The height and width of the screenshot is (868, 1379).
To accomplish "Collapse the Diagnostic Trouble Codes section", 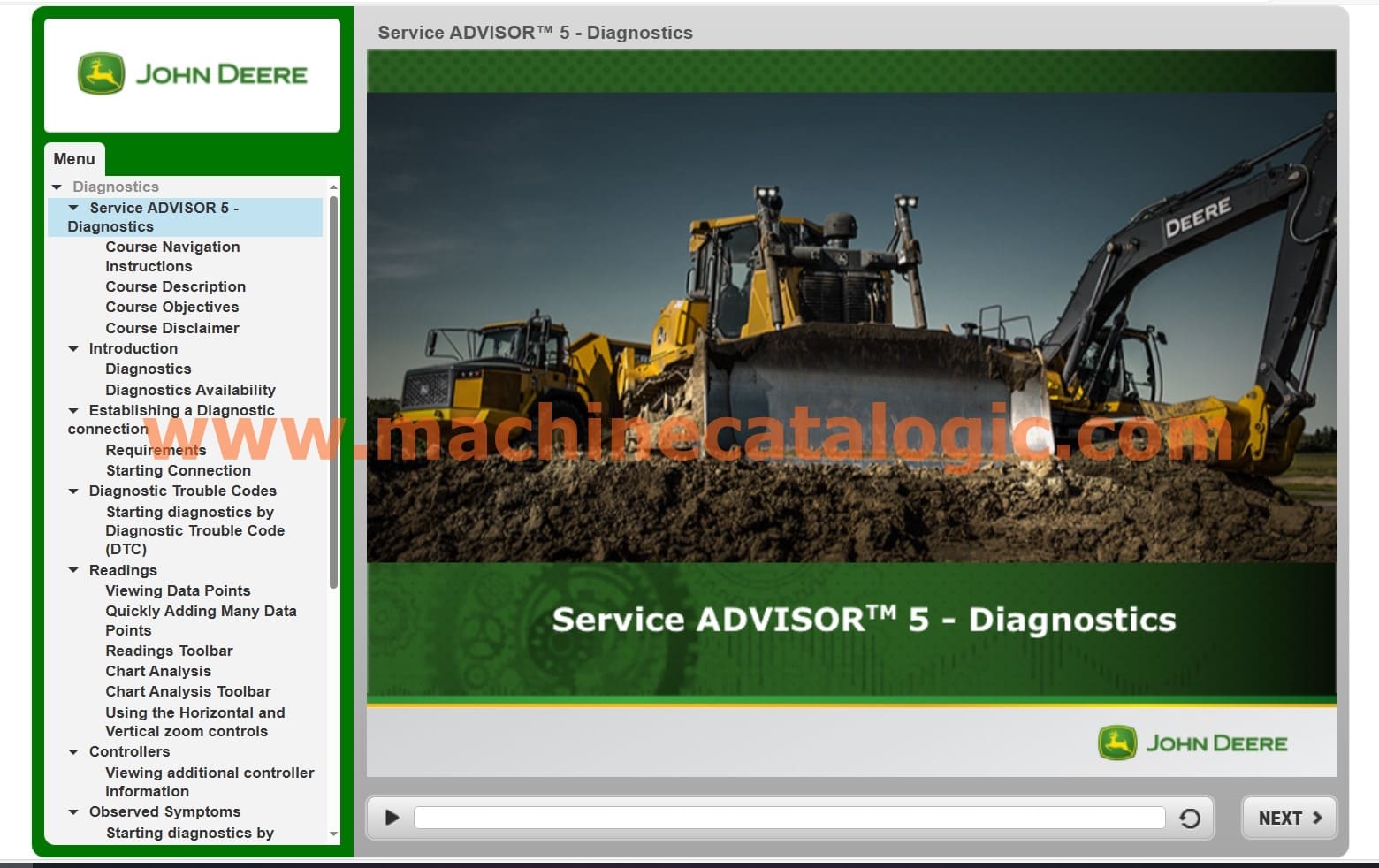I will (73, 491).
